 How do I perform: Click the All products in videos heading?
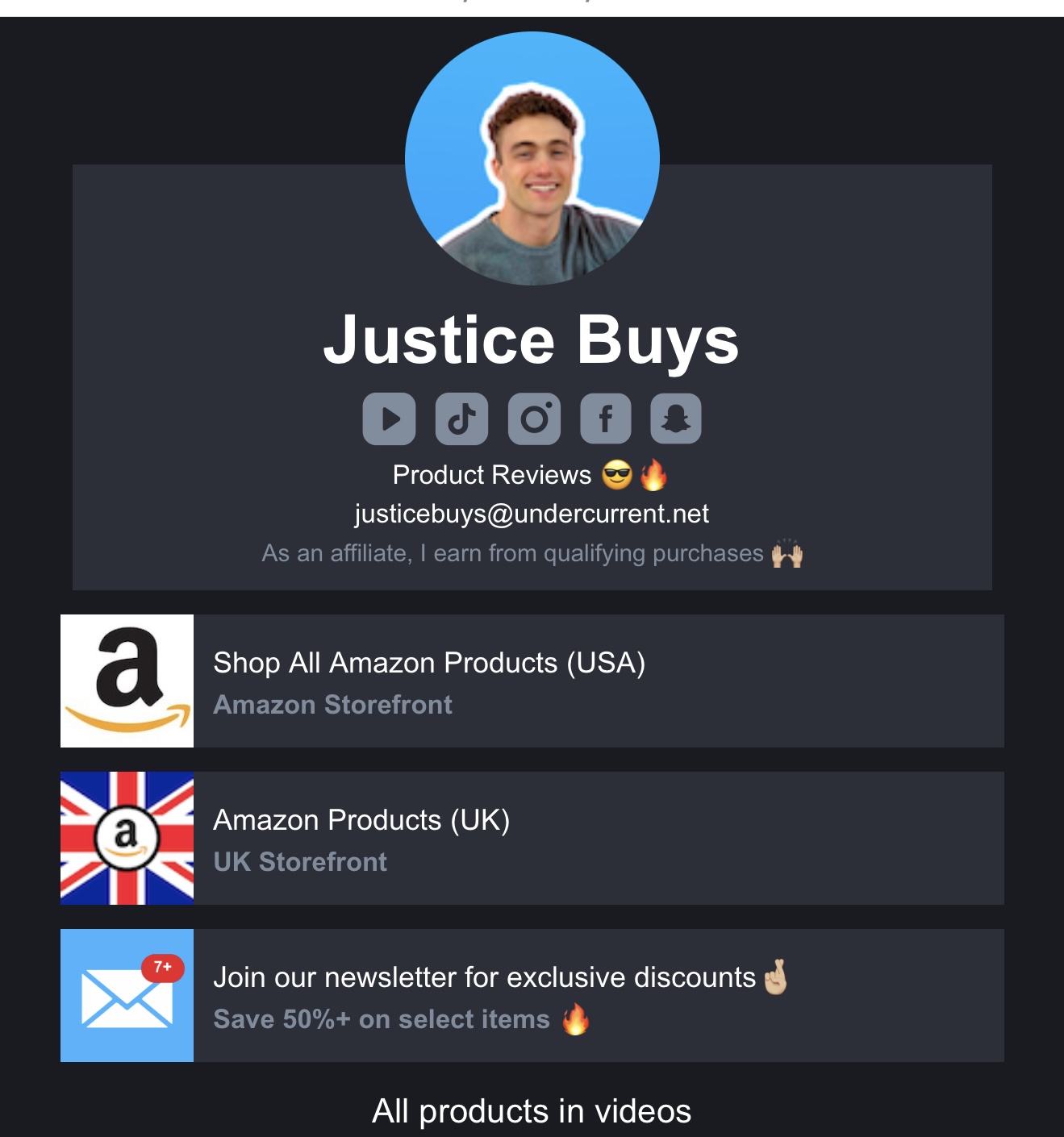(x=532, y=1111)
